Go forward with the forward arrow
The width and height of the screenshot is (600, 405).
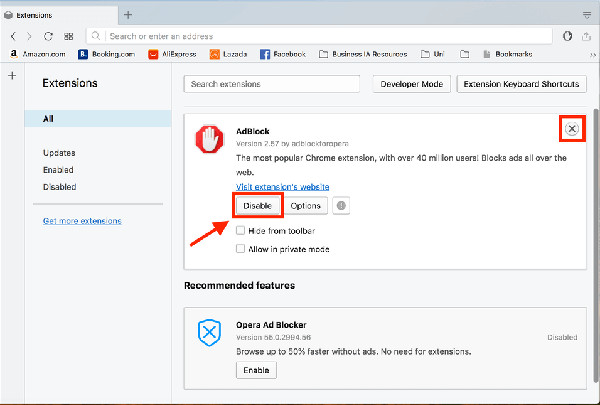click(x=29, y=36)
